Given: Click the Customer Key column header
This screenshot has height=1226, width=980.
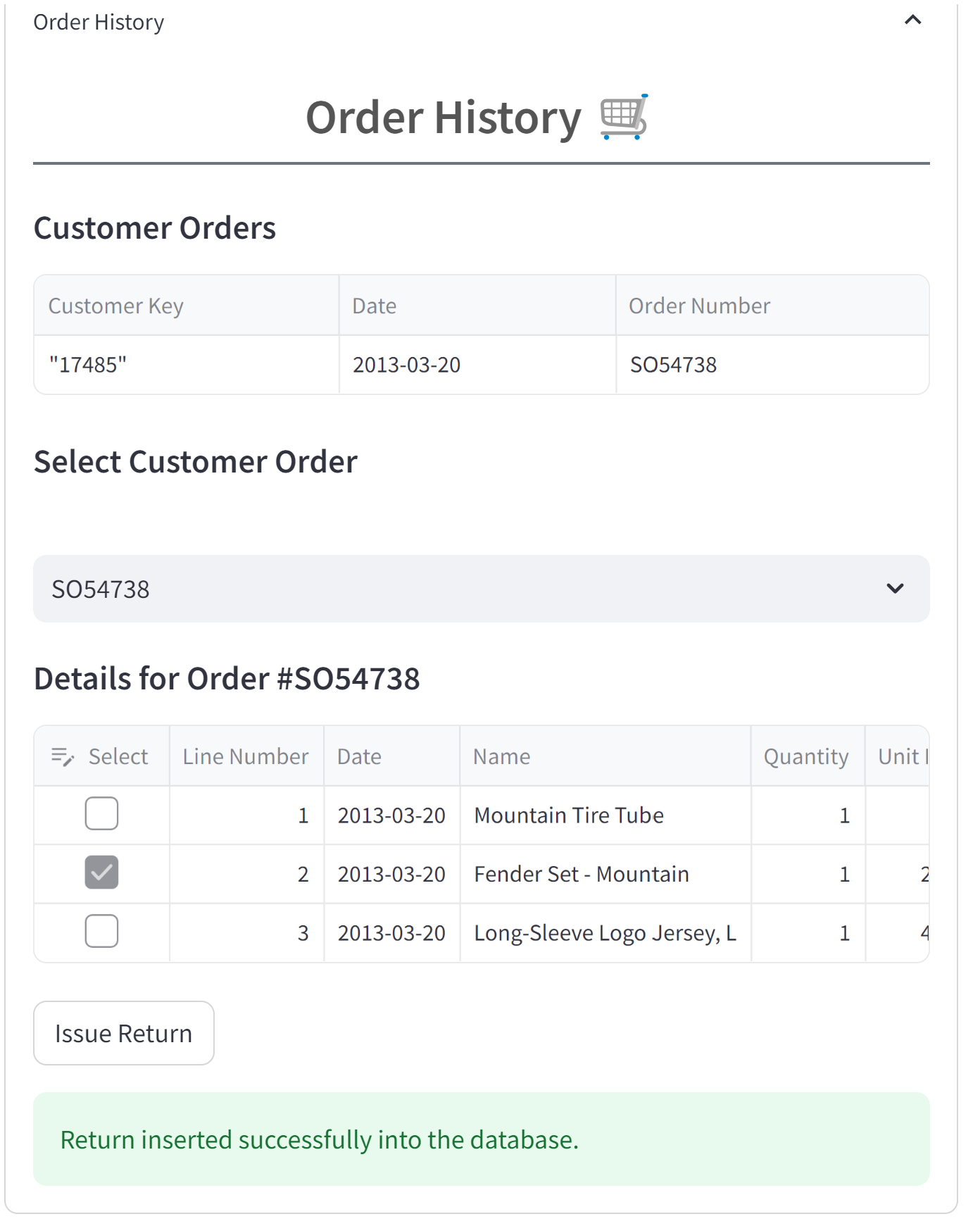Looking at the screenshot, I should pyautogui.click(x=116, y=306).
